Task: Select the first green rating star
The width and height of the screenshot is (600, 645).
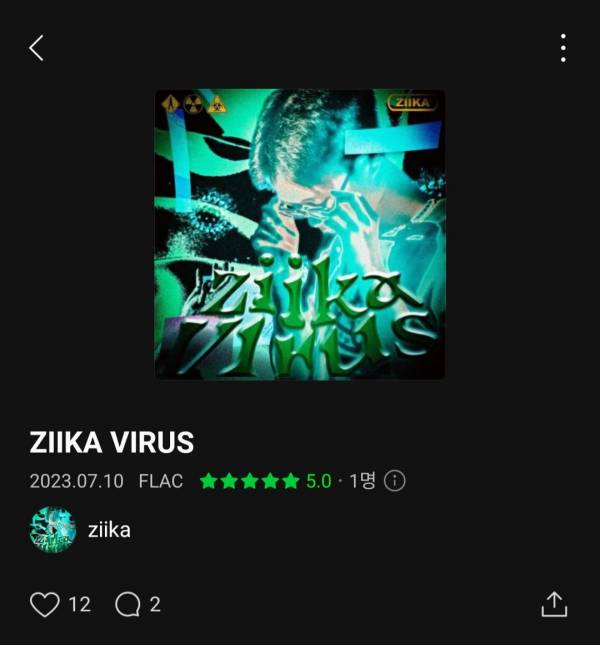Action: 208,480
